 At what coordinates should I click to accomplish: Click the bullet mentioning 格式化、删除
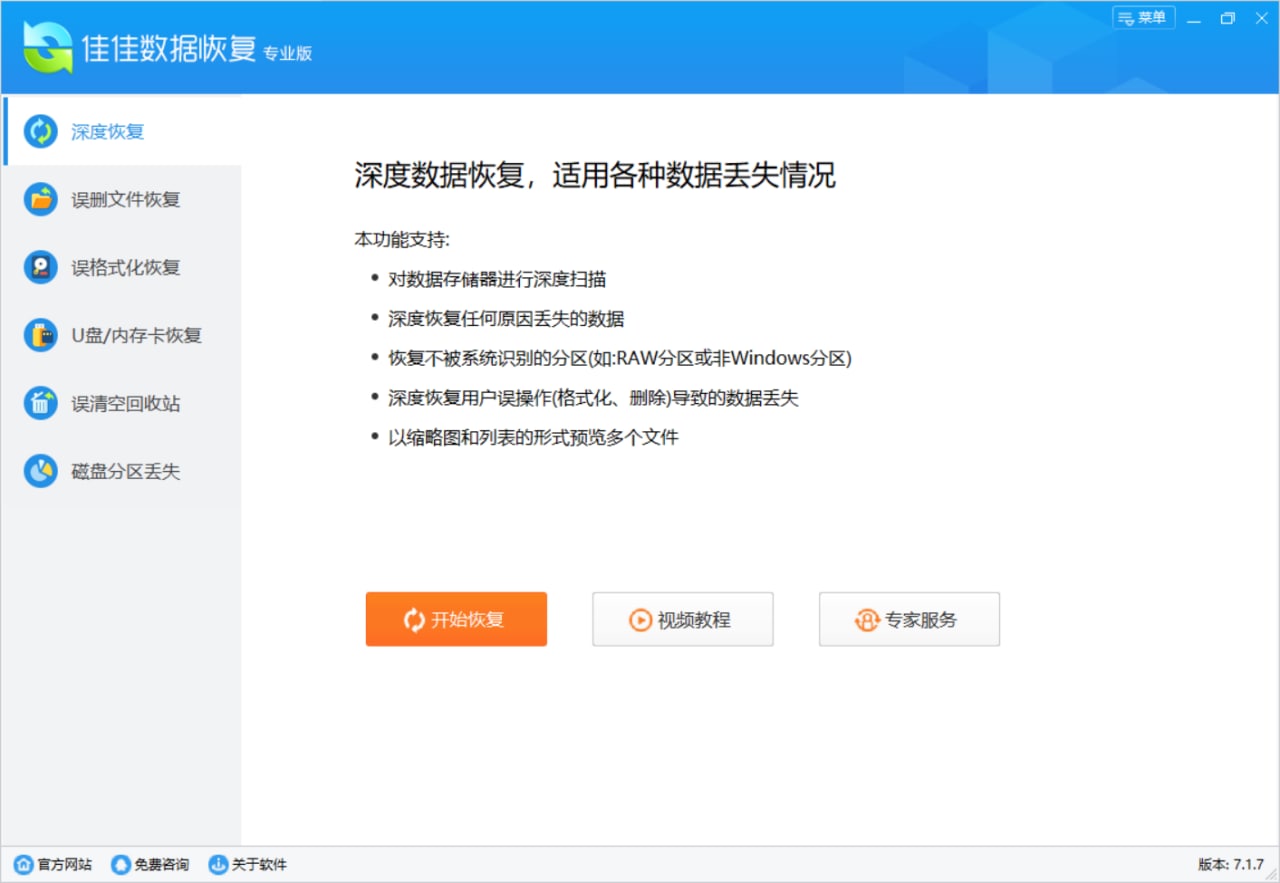(594, 398)
